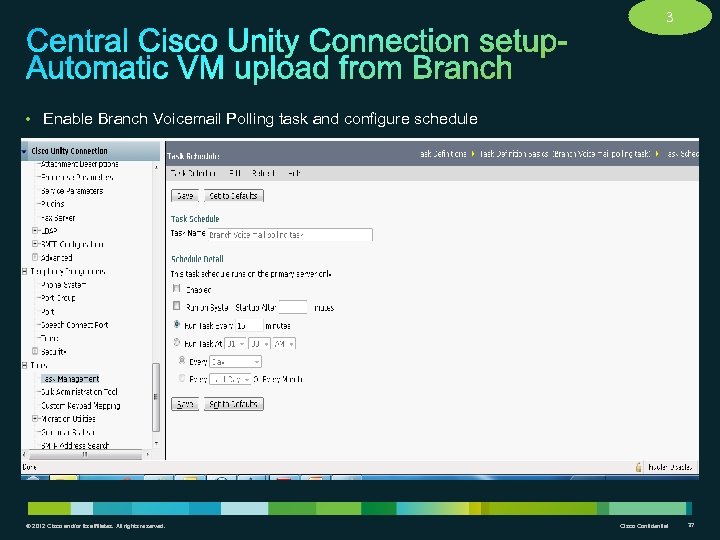Click the Task Name input field
Image resolution: width=720 pixels, height=540 pixels.
pos(290,235)
